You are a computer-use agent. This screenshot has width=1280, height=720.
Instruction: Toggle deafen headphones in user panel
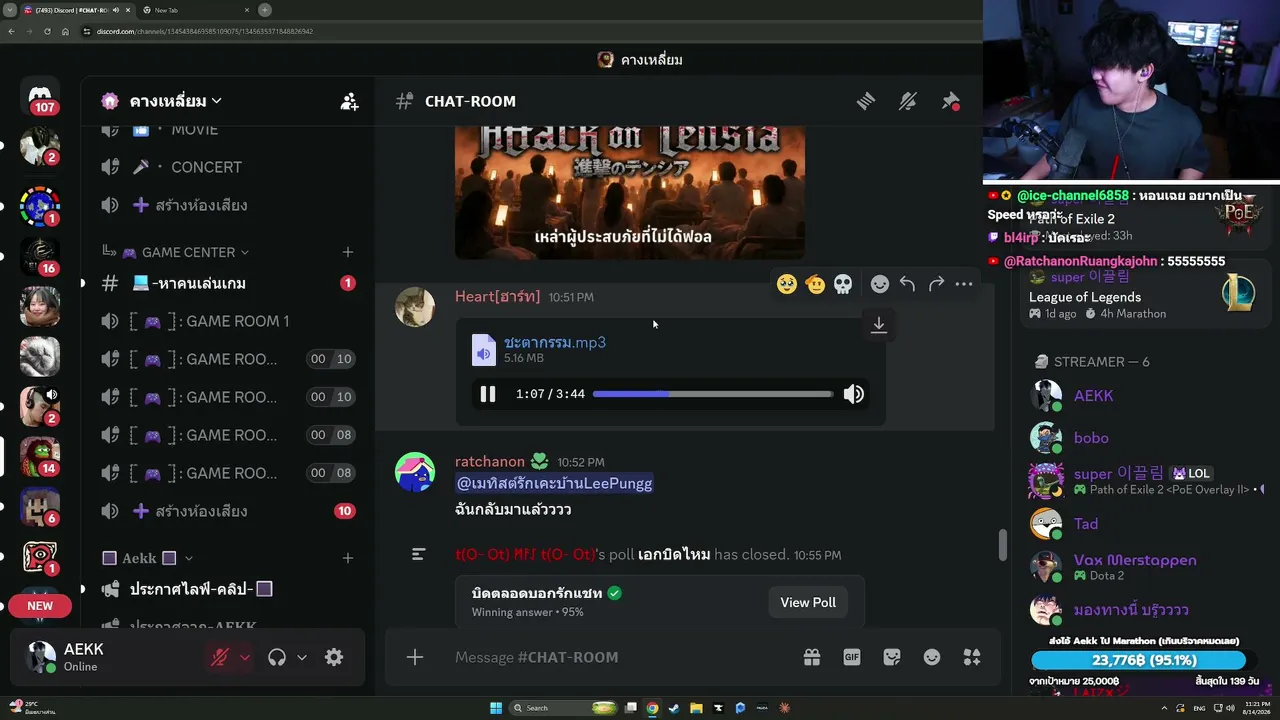tap(277, 657)
